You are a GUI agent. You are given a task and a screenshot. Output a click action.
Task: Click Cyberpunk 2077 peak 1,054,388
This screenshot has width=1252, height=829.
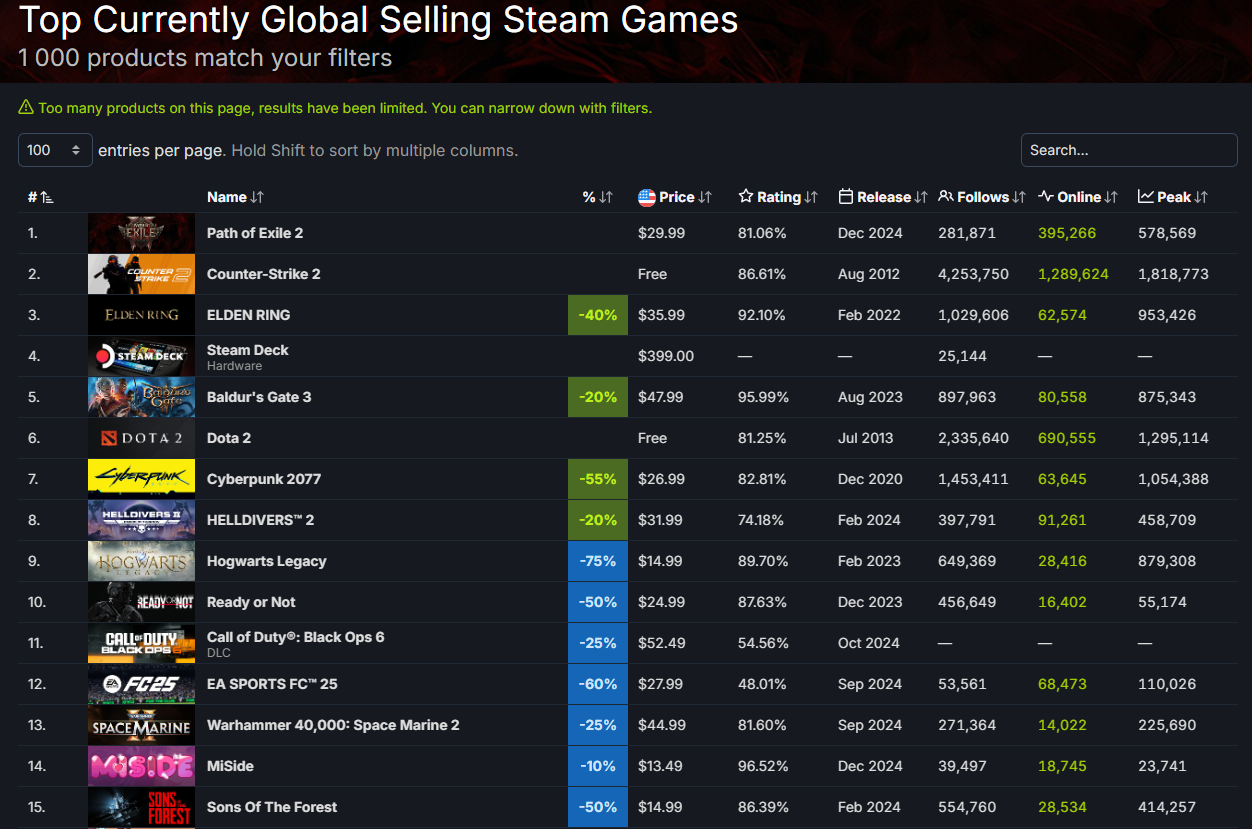coord(1173,479)
